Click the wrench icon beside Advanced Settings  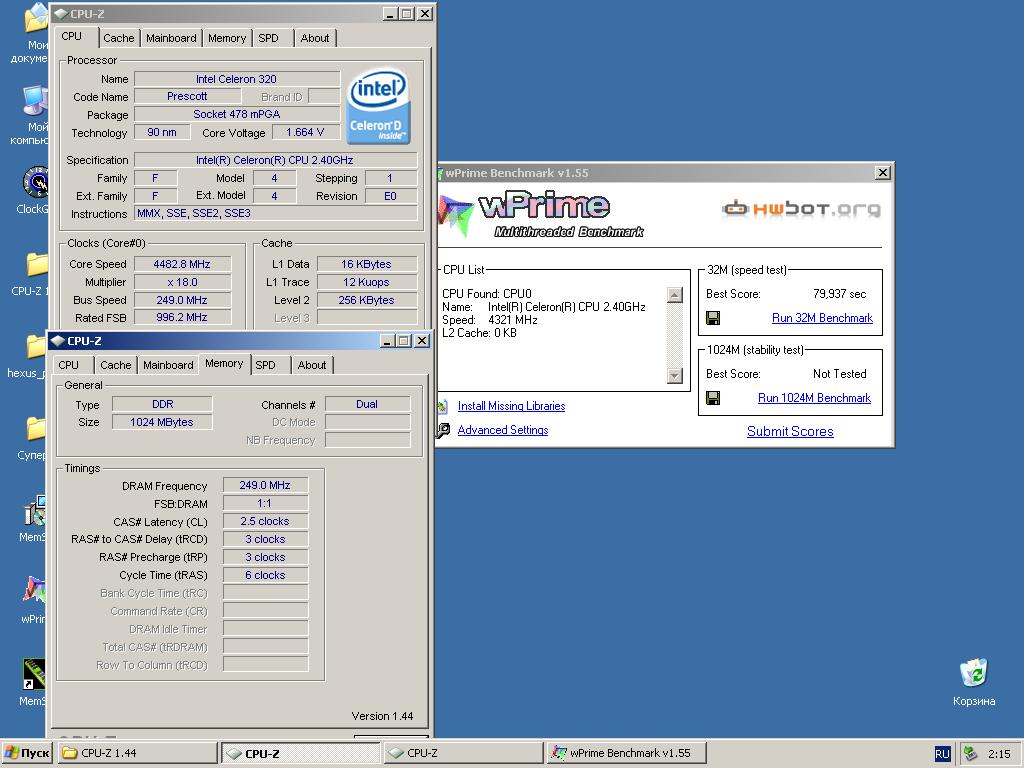(x=443, y=430)
